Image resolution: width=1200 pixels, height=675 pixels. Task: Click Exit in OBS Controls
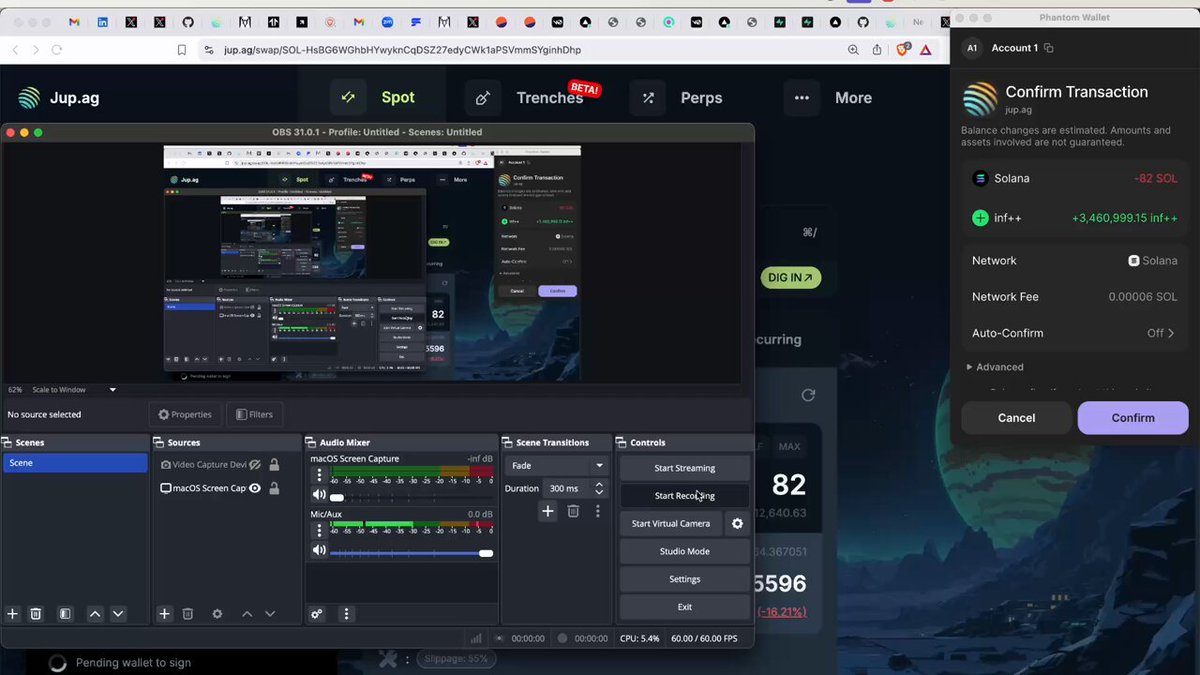coord(685,607)
